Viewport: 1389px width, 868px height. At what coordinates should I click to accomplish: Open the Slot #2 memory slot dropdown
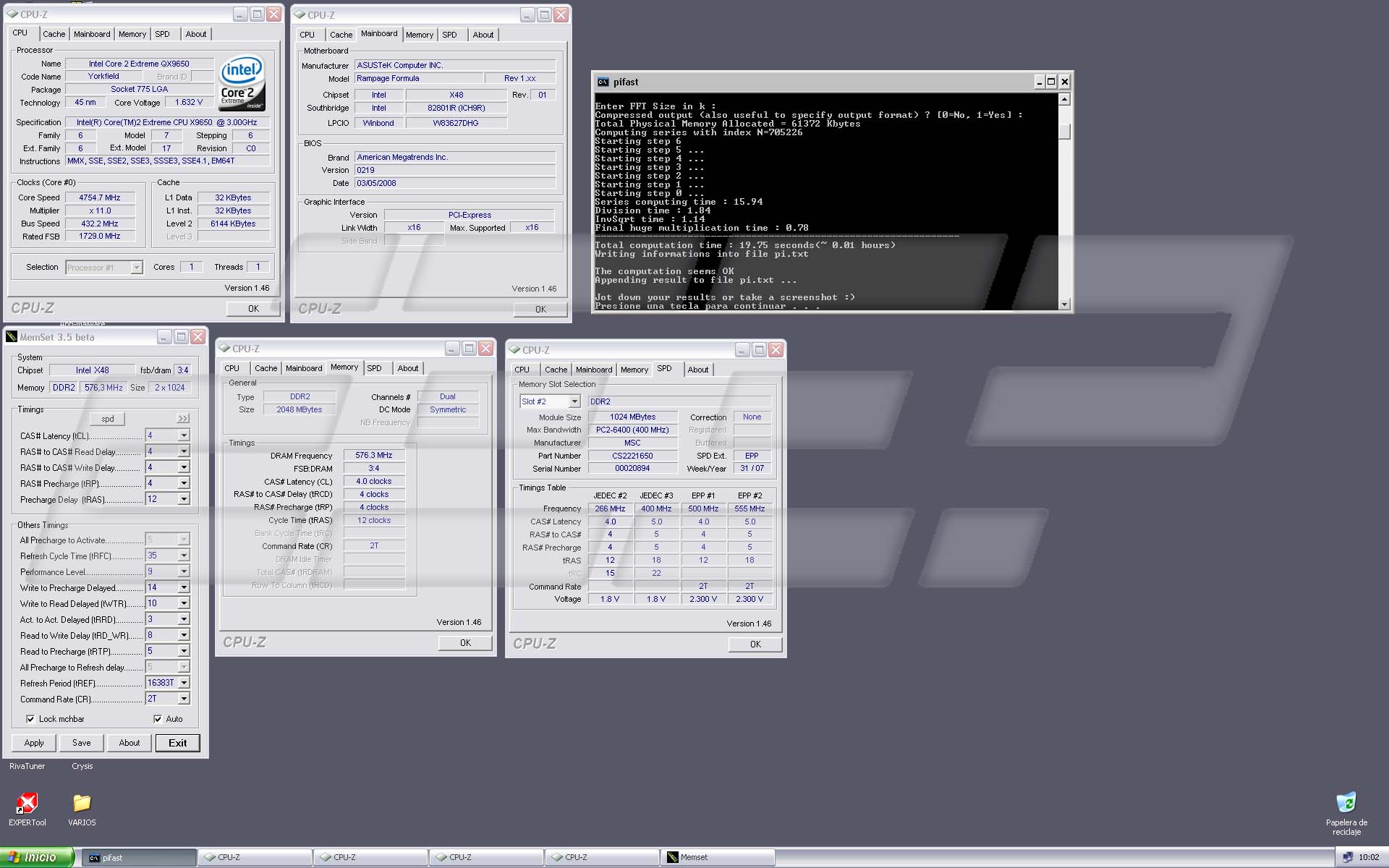point(574,401)
